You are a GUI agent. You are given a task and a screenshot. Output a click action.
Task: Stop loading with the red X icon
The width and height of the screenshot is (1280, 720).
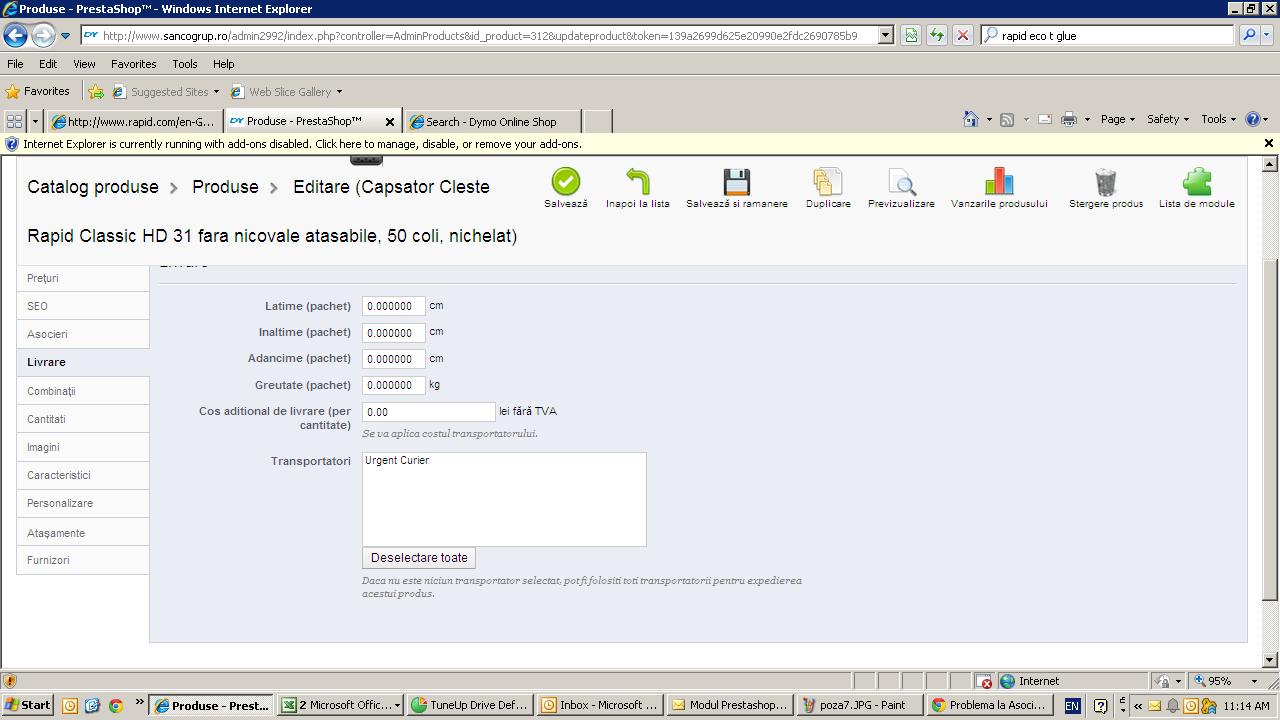(x=963, y=35)
